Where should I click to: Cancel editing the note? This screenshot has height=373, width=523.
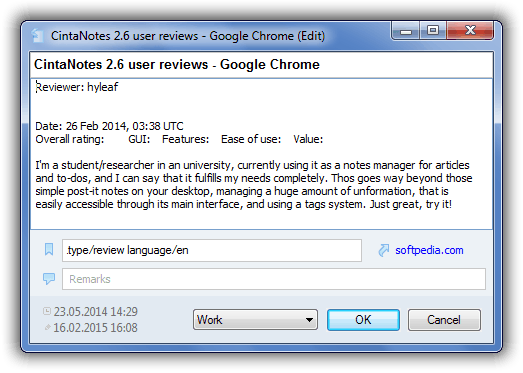point(444,320)
